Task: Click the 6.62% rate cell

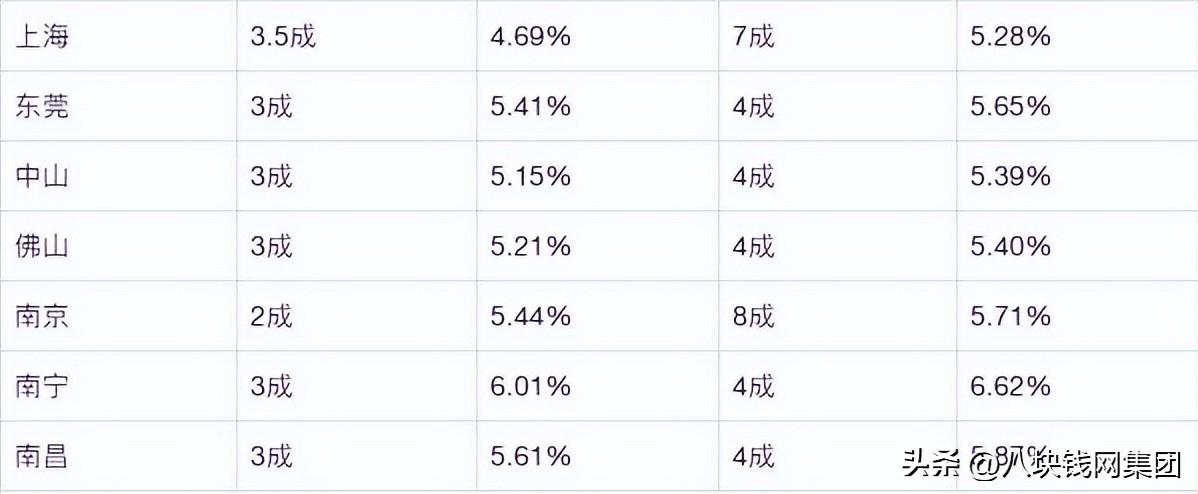Action: pyautogui.click(x=1010, y=386)
